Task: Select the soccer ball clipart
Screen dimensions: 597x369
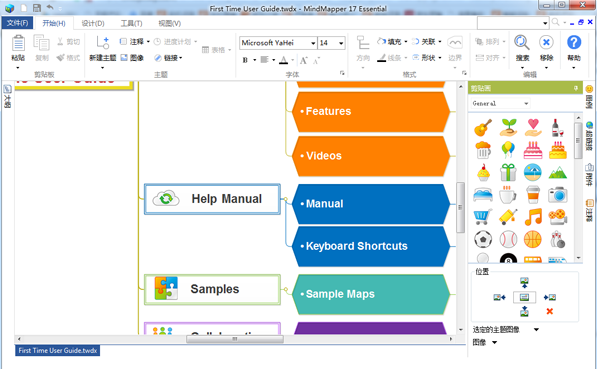Action: coord(483,240)
